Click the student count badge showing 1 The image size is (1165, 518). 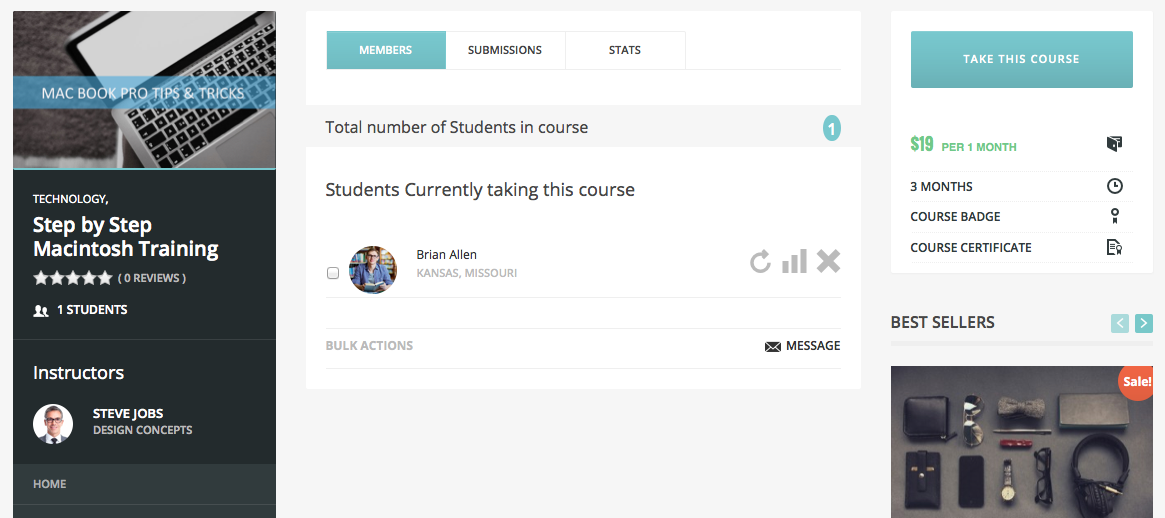(x=831, y=129)
